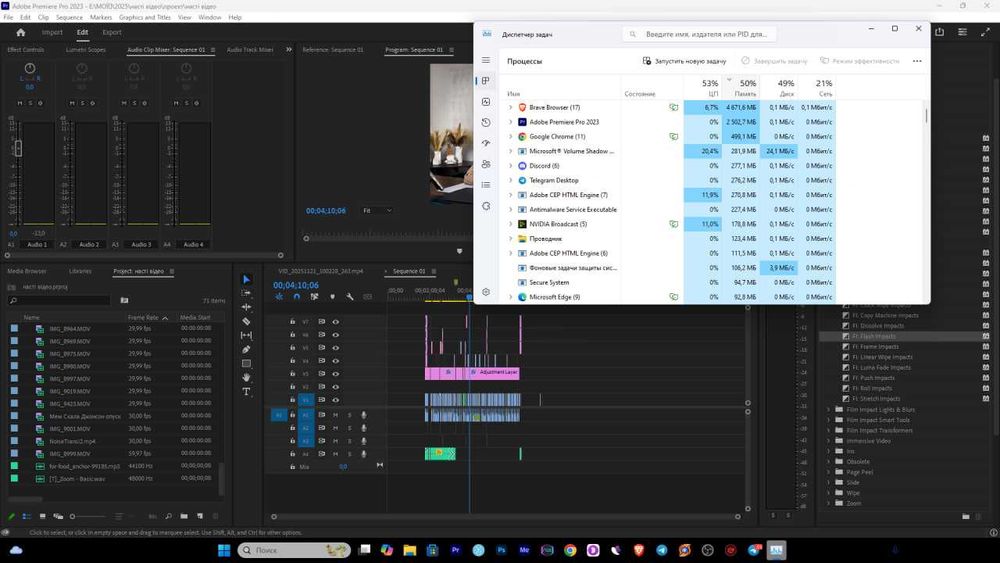Open Telegram from the taskbar
Image resolution: width=1000 pixels, height=563 pixels.
coord(662,550)
